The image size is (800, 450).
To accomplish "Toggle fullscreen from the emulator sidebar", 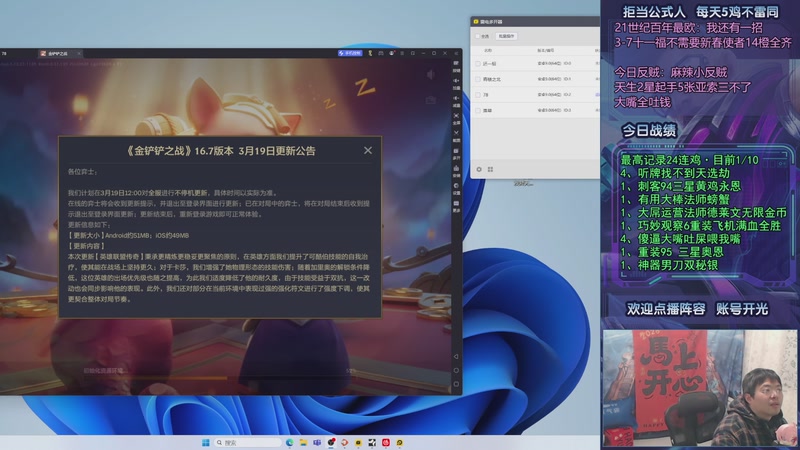I will 456,118.
